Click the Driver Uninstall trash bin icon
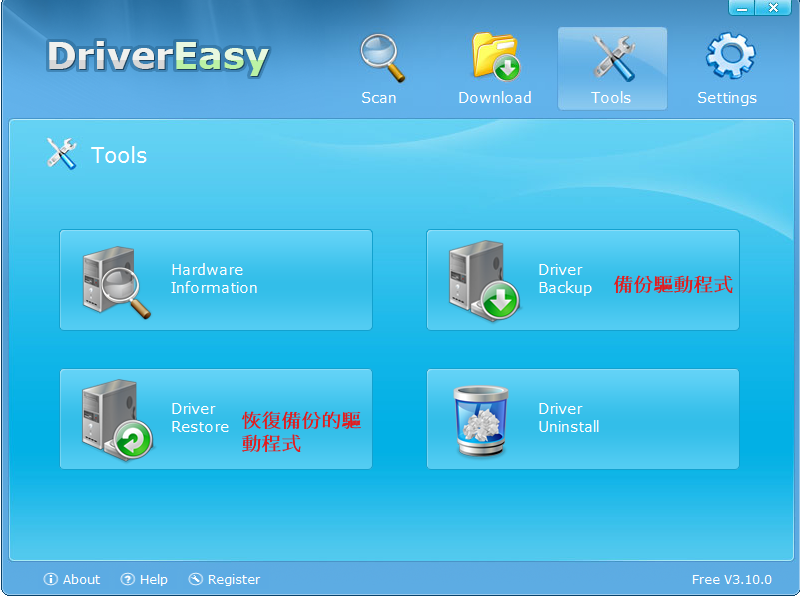This screenshot has height=597, width=800. [481, 421]
